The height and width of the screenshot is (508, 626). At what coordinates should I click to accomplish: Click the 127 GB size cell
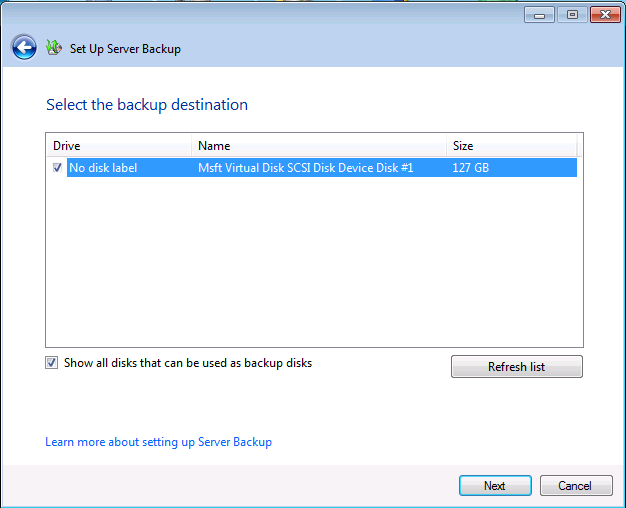click(471, 168)
